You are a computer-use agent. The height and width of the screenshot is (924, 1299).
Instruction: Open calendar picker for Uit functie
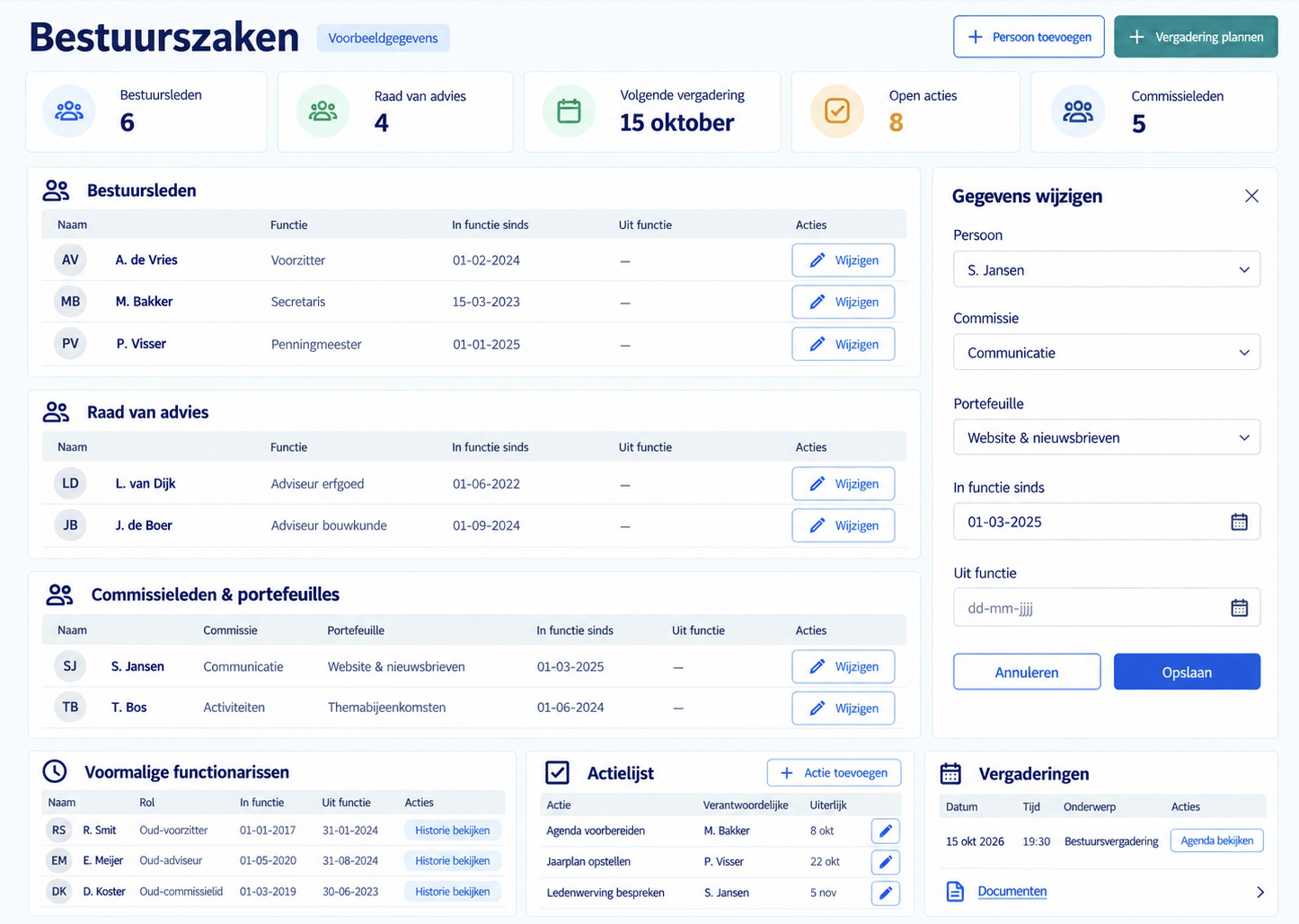(1239, 608)
